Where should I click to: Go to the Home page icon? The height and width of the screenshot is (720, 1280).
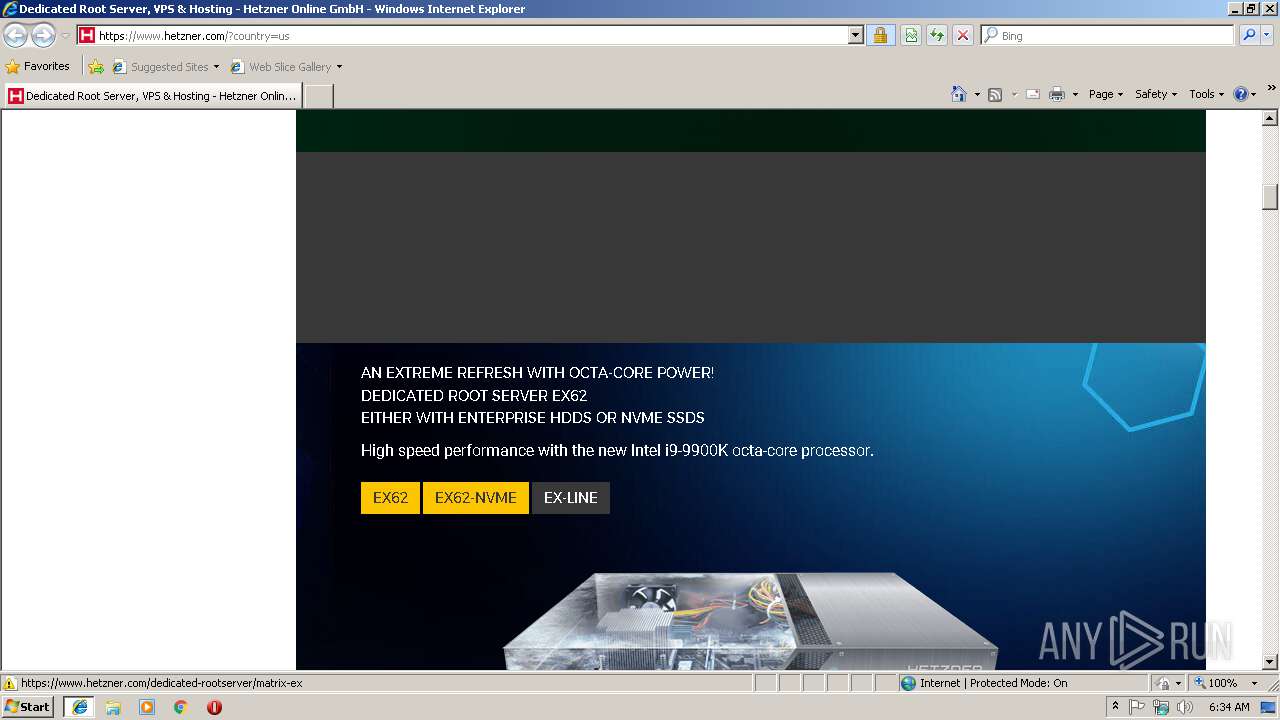(959, 94)
